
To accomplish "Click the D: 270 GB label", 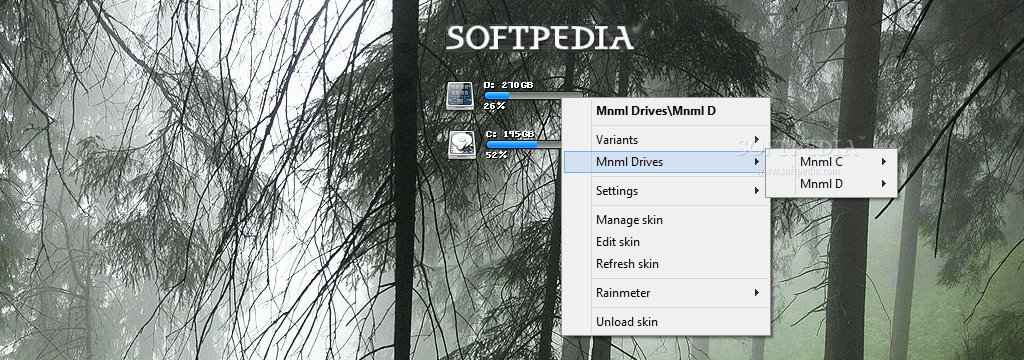I will (508, 86).
